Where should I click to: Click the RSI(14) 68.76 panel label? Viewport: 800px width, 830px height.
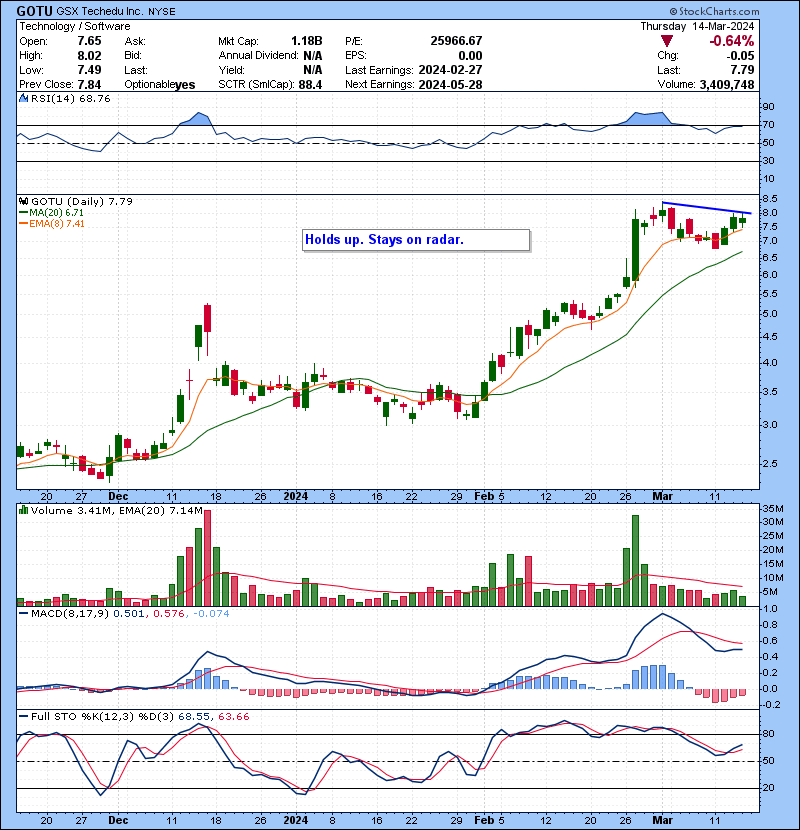coord(70,98)
